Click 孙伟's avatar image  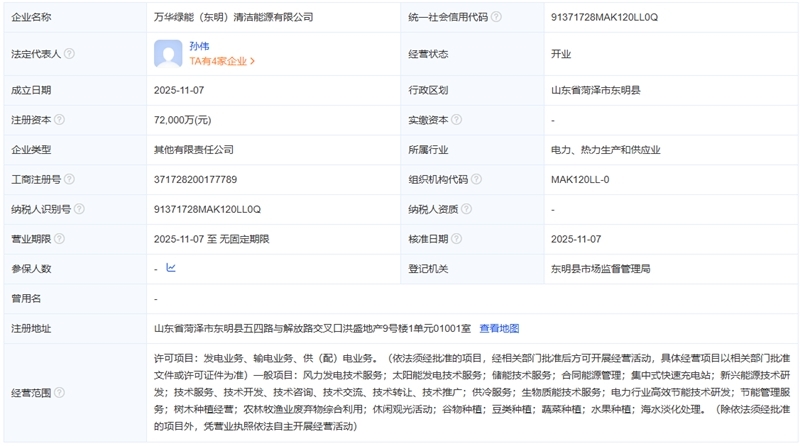coord(168,53)
